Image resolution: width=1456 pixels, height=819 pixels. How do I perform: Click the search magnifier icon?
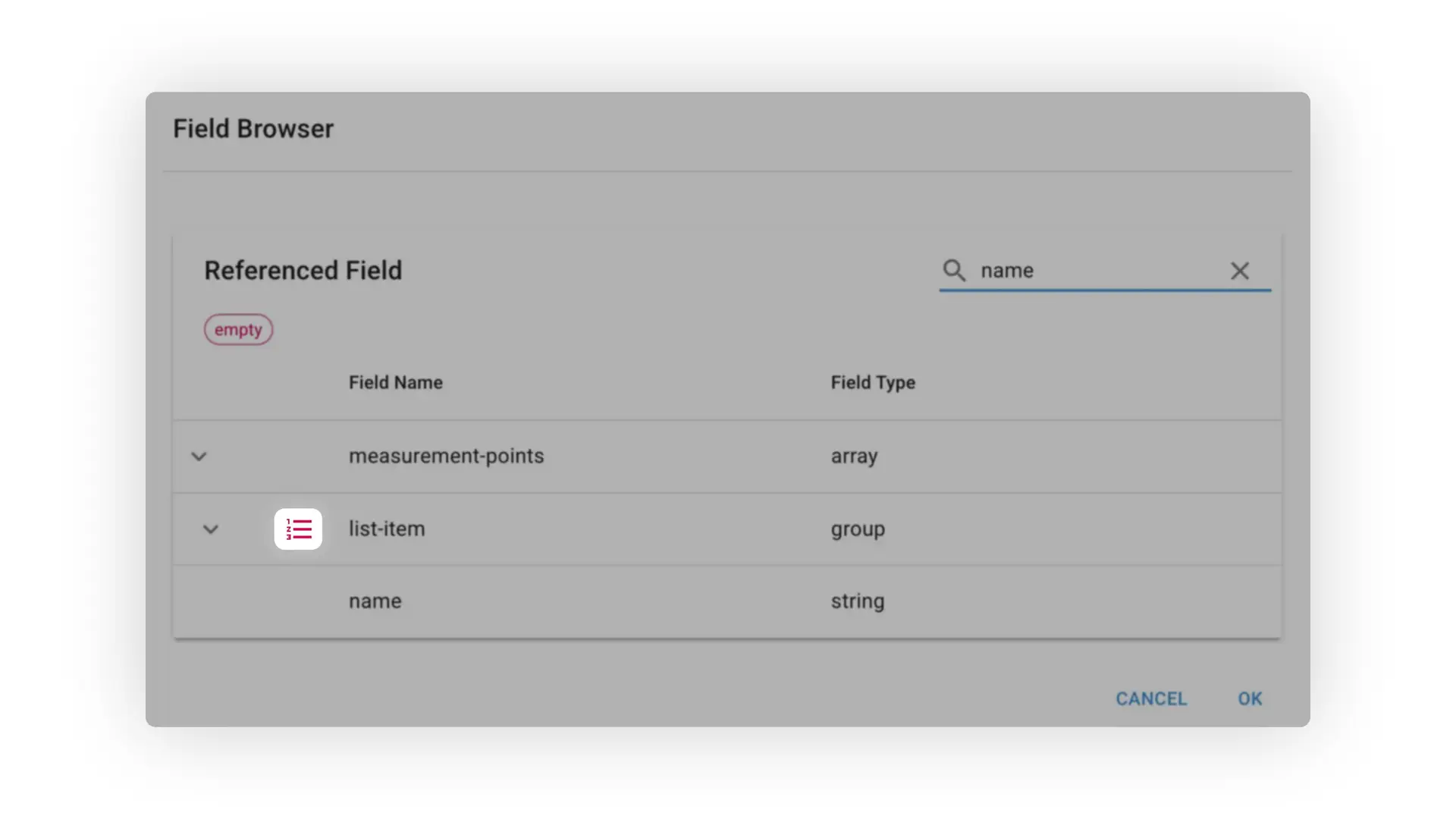954,271
